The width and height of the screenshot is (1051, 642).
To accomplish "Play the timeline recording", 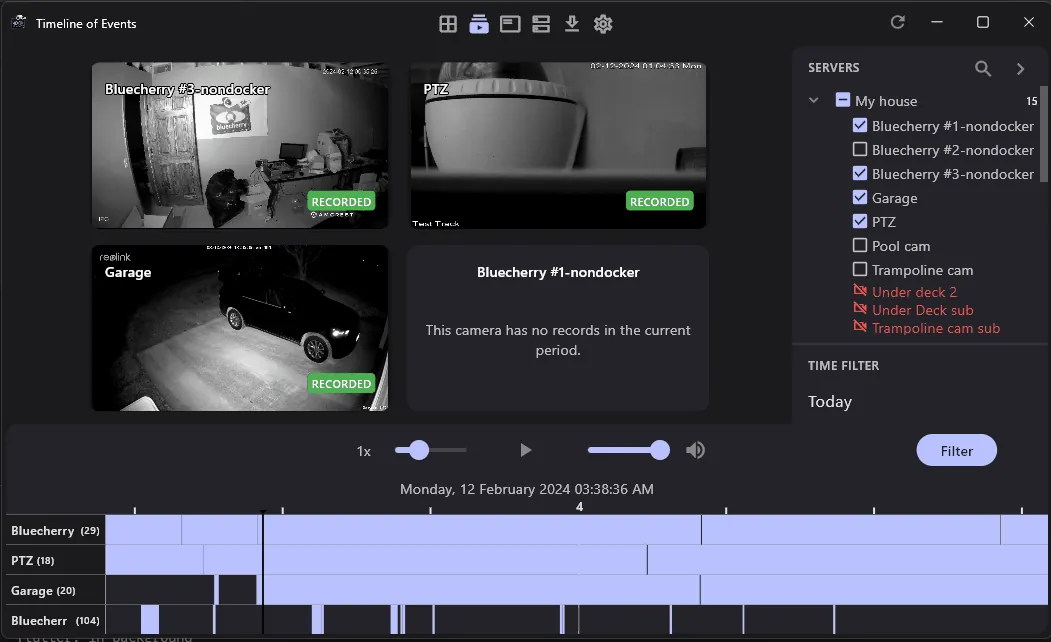I will pos(526,450).
